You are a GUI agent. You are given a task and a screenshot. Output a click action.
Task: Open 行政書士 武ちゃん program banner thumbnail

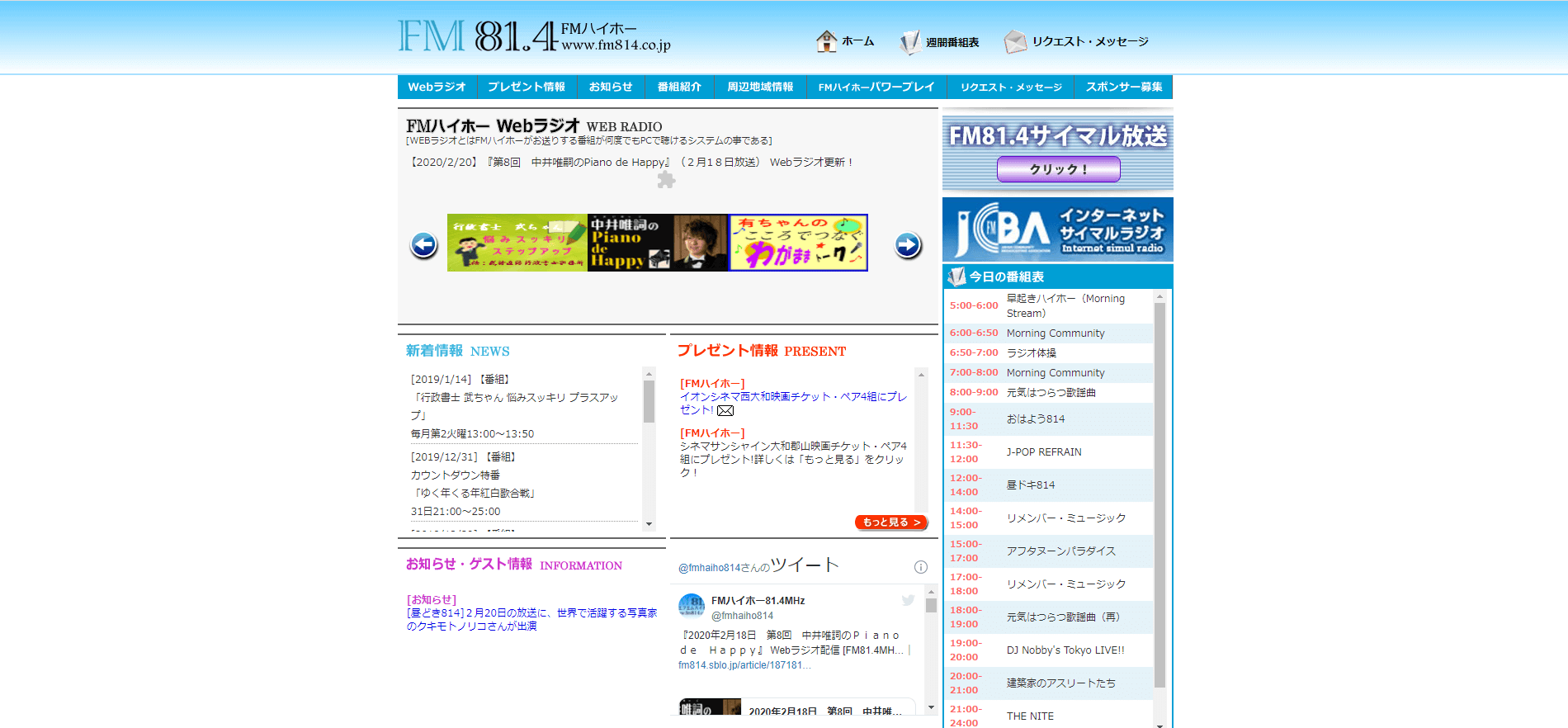click(x=517, y=243)
